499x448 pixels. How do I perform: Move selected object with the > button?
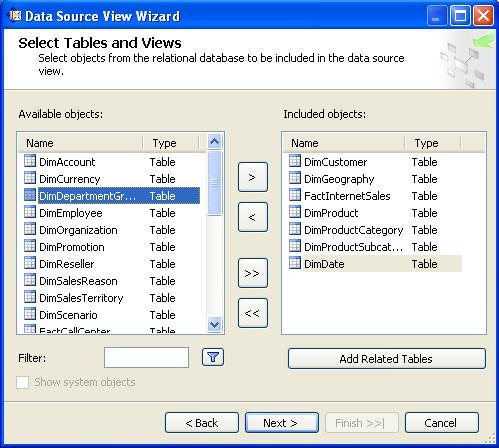pos(253,177)
